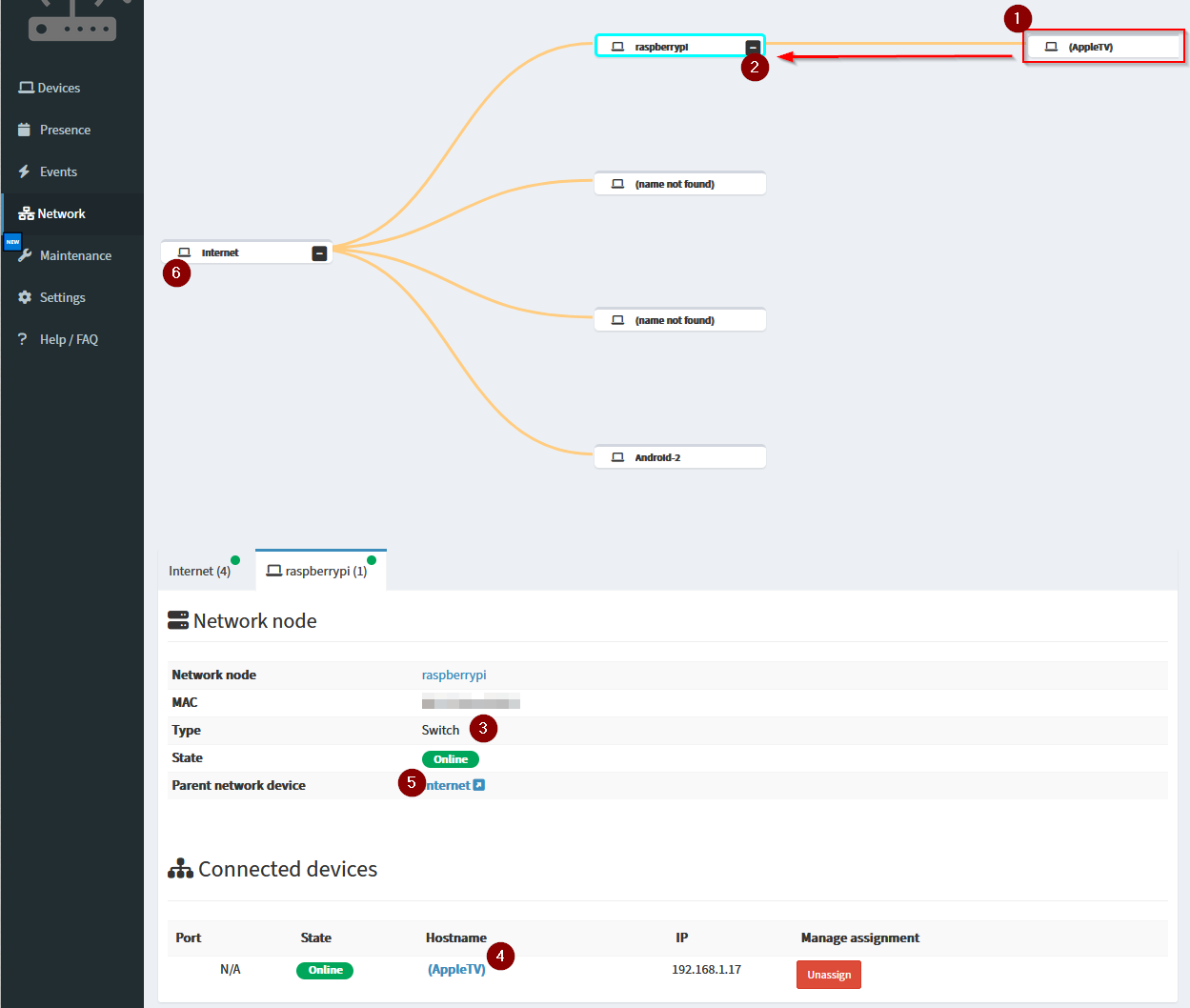Screen dimensions: 1190x1008
Task: Click the Unassign button for AppleTV
Action: click(828, 974)
